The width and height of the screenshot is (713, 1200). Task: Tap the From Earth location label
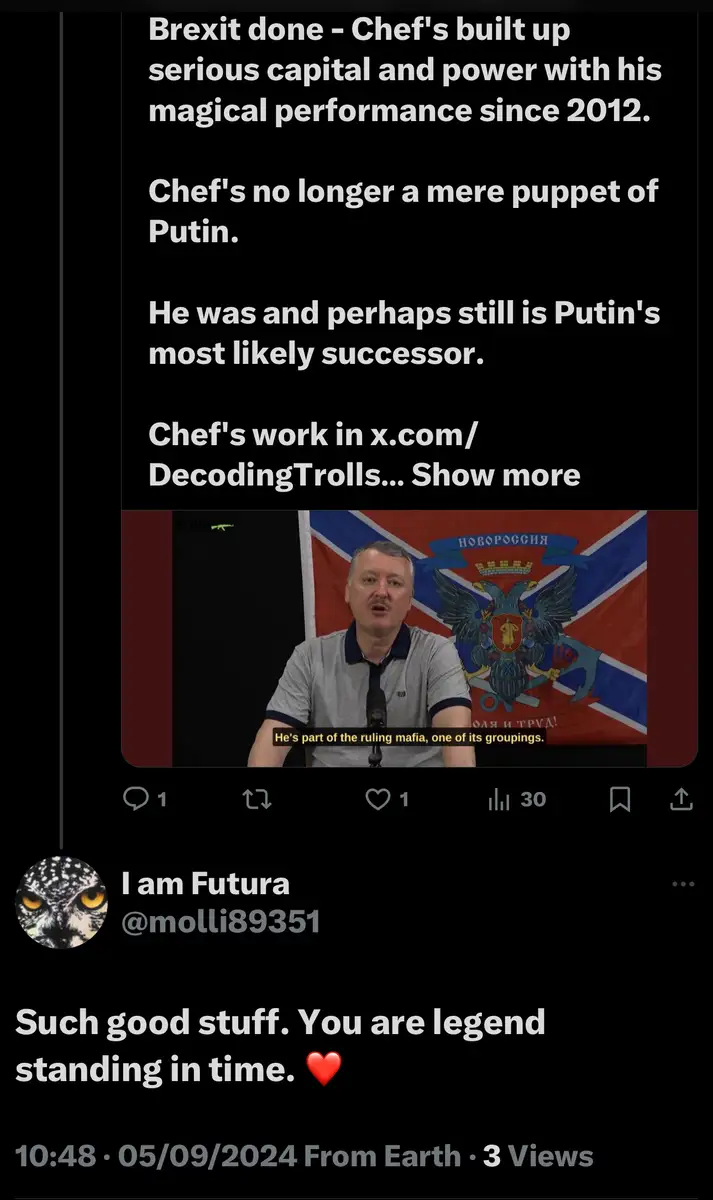coord(383,1157)
